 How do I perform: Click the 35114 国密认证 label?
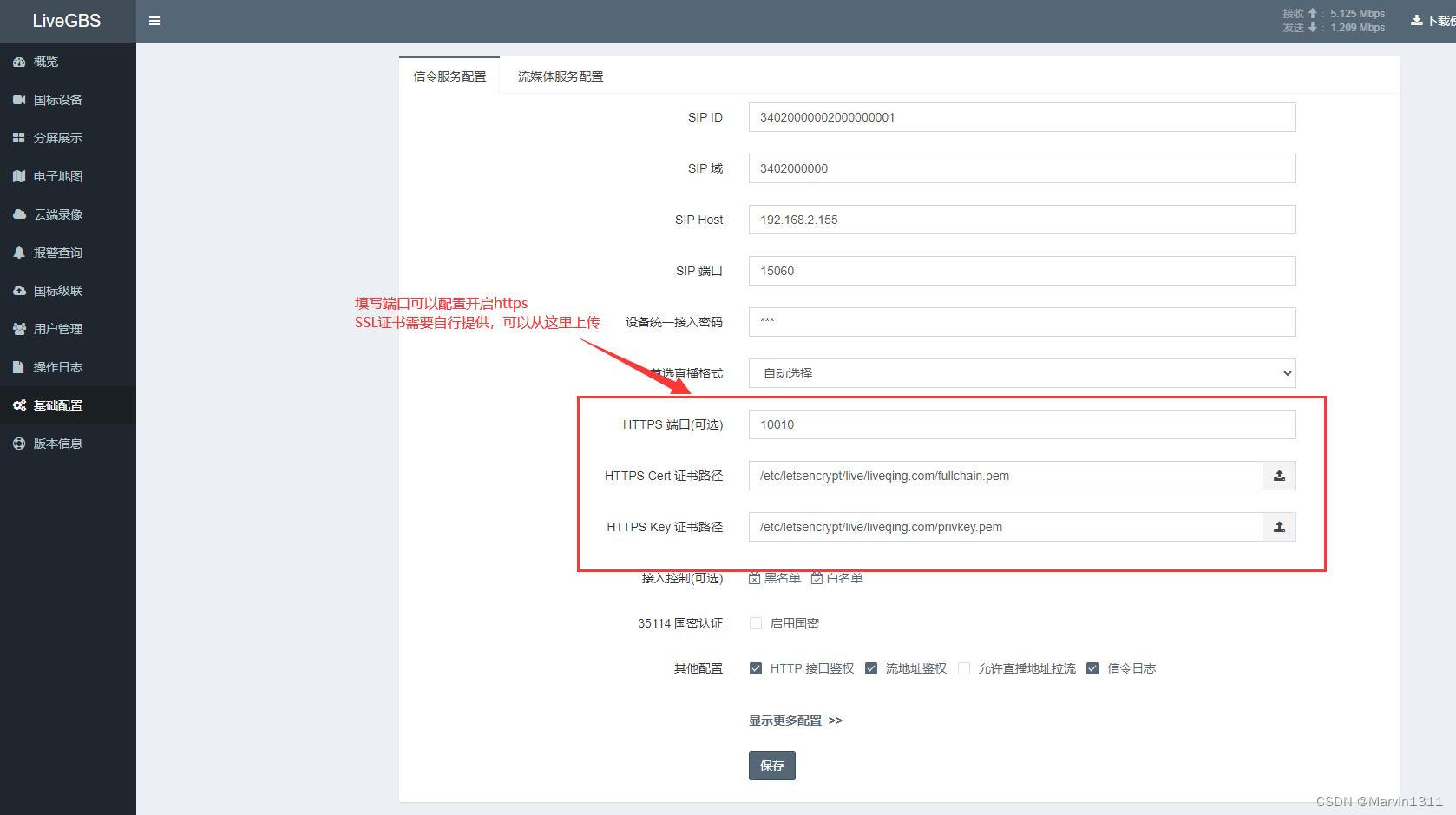680,623
